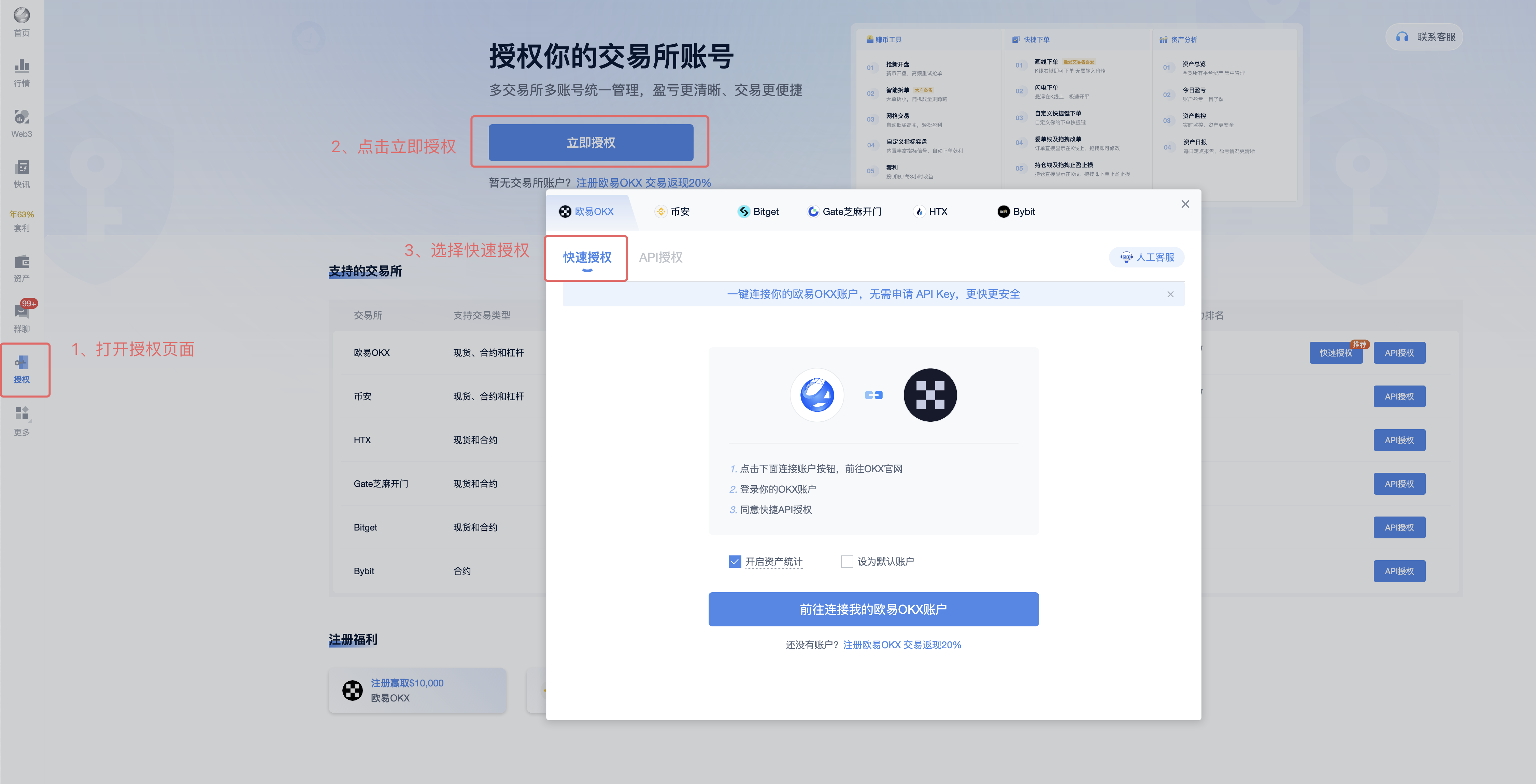
Task: Open the 资产 assets sidebar icon
Action: (22, 267)
